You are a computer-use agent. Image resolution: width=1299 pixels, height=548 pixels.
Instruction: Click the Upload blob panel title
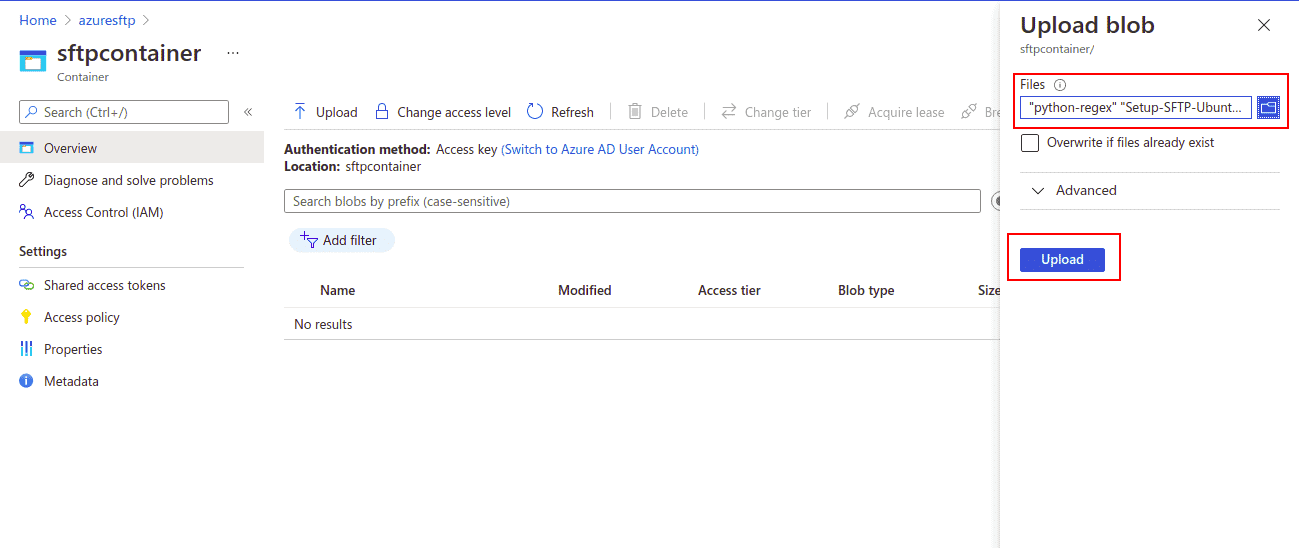tap(1087, 25)
